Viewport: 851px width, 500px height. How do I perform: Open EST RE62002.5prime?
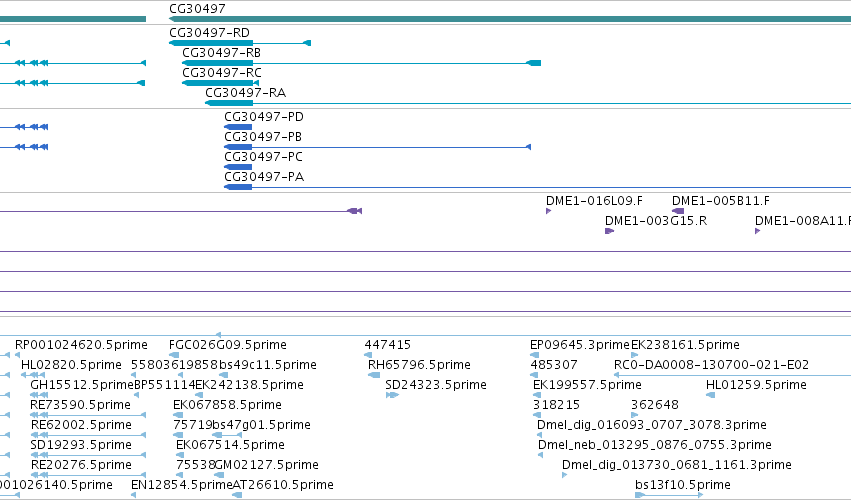pos(81,425)
